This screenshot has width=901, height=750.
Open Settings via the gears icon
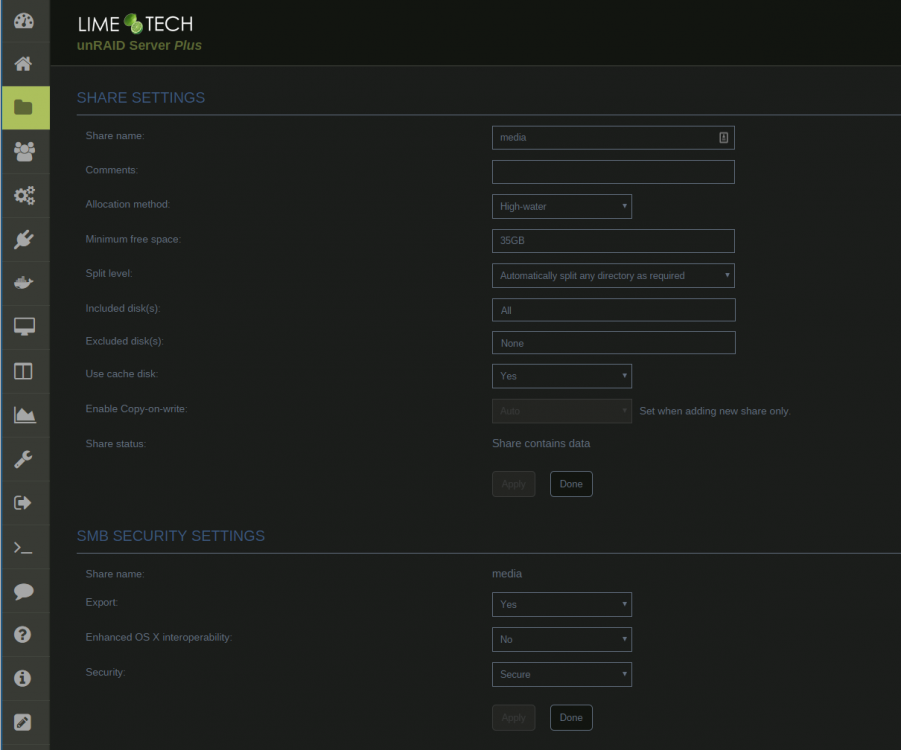(x=24, y=195)
